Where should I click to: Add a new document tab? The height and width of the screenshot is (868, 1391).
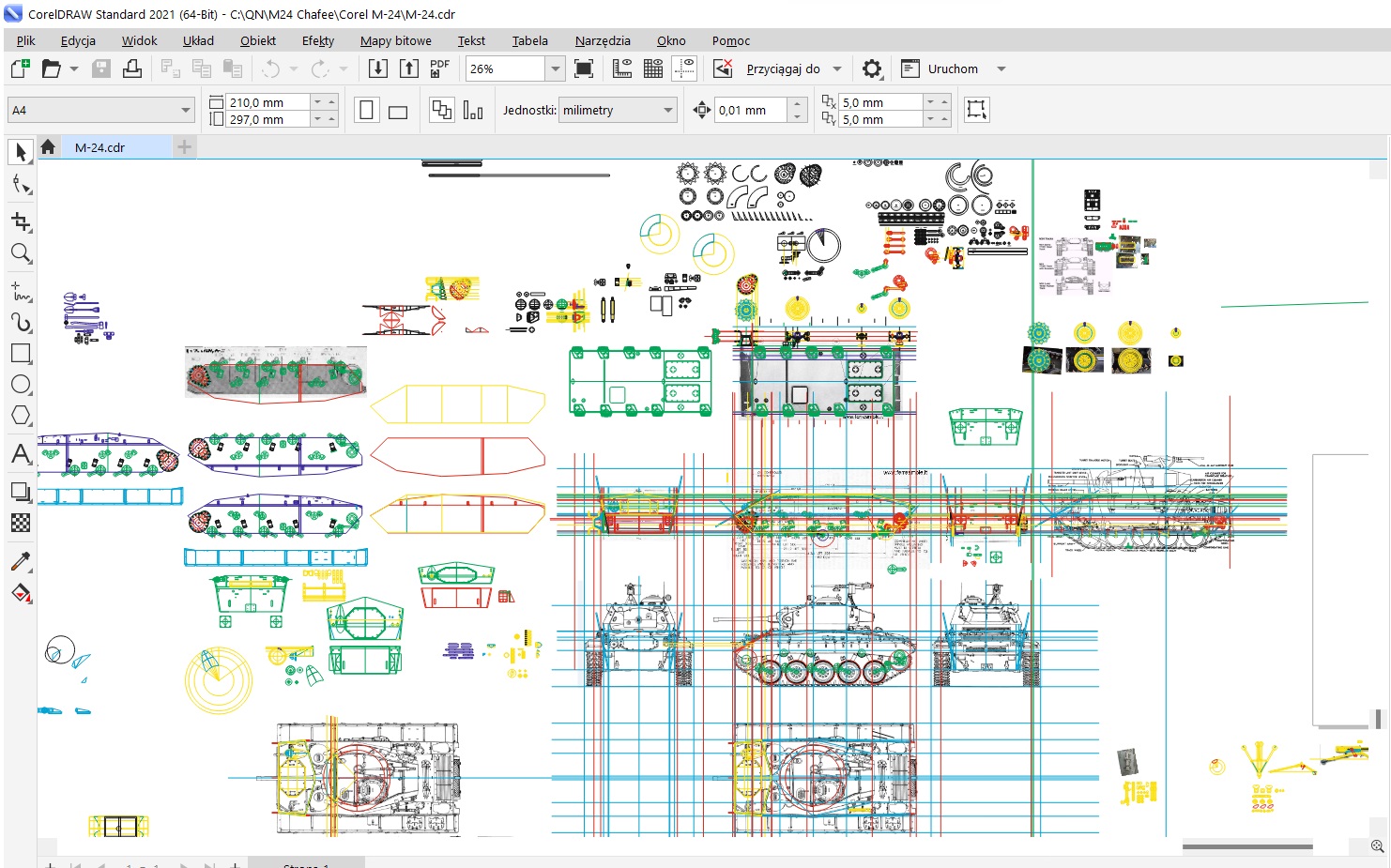point(185,147)
